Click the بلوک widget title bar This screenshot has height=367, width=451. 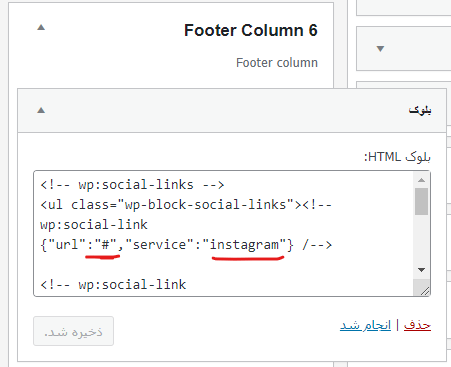232,110
